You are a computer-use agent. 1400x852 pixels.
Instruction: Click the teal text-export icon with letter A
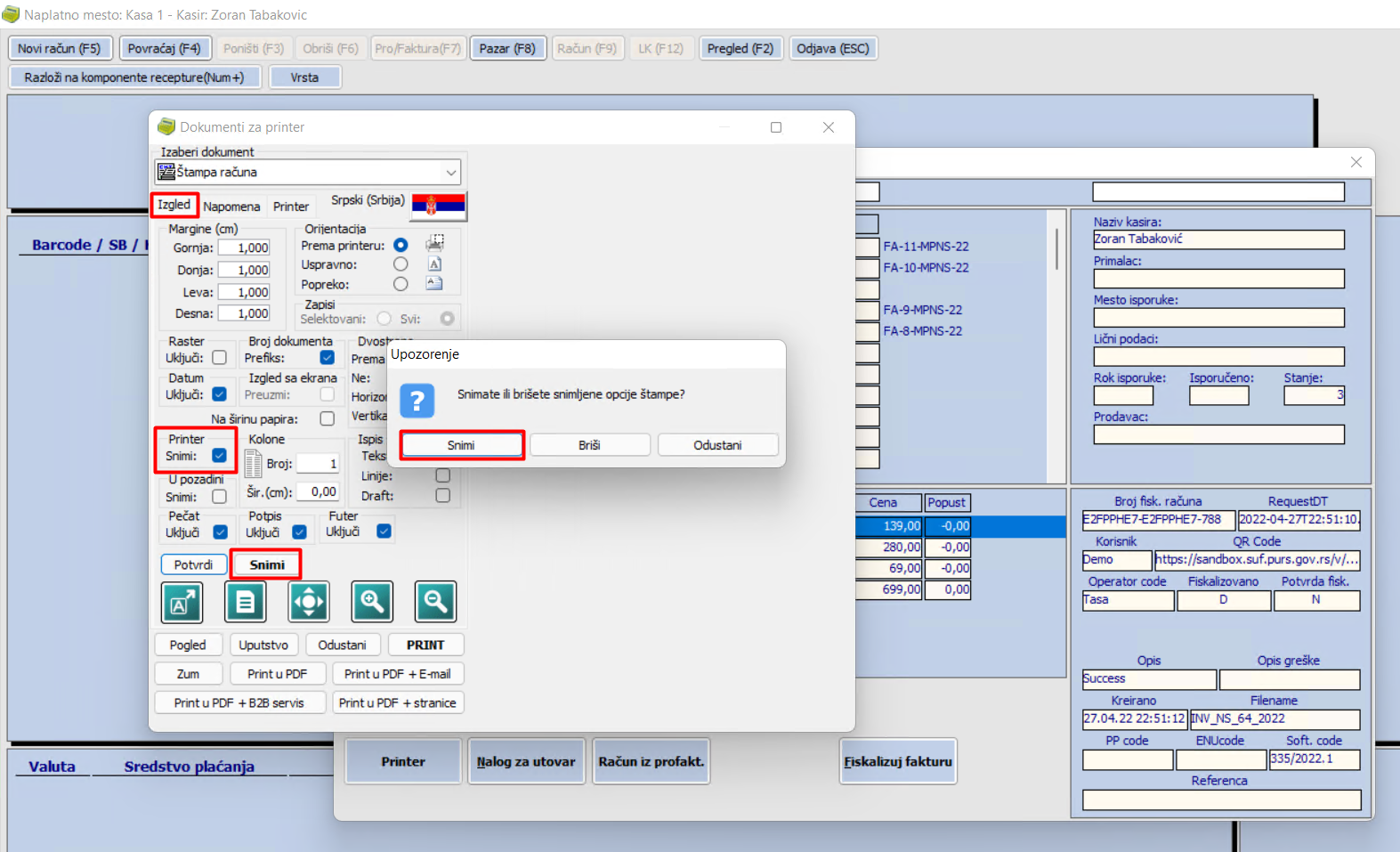point(182,603)
